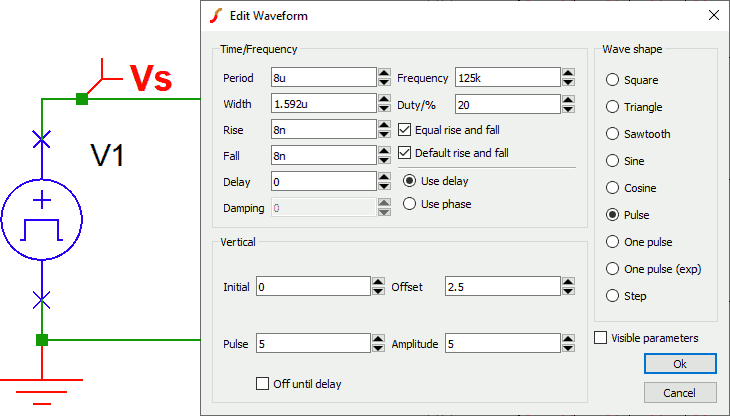Viewport: 730px width, 416px height.
Task: Select the Use phase radio option
Action: (x=409, y=204)
